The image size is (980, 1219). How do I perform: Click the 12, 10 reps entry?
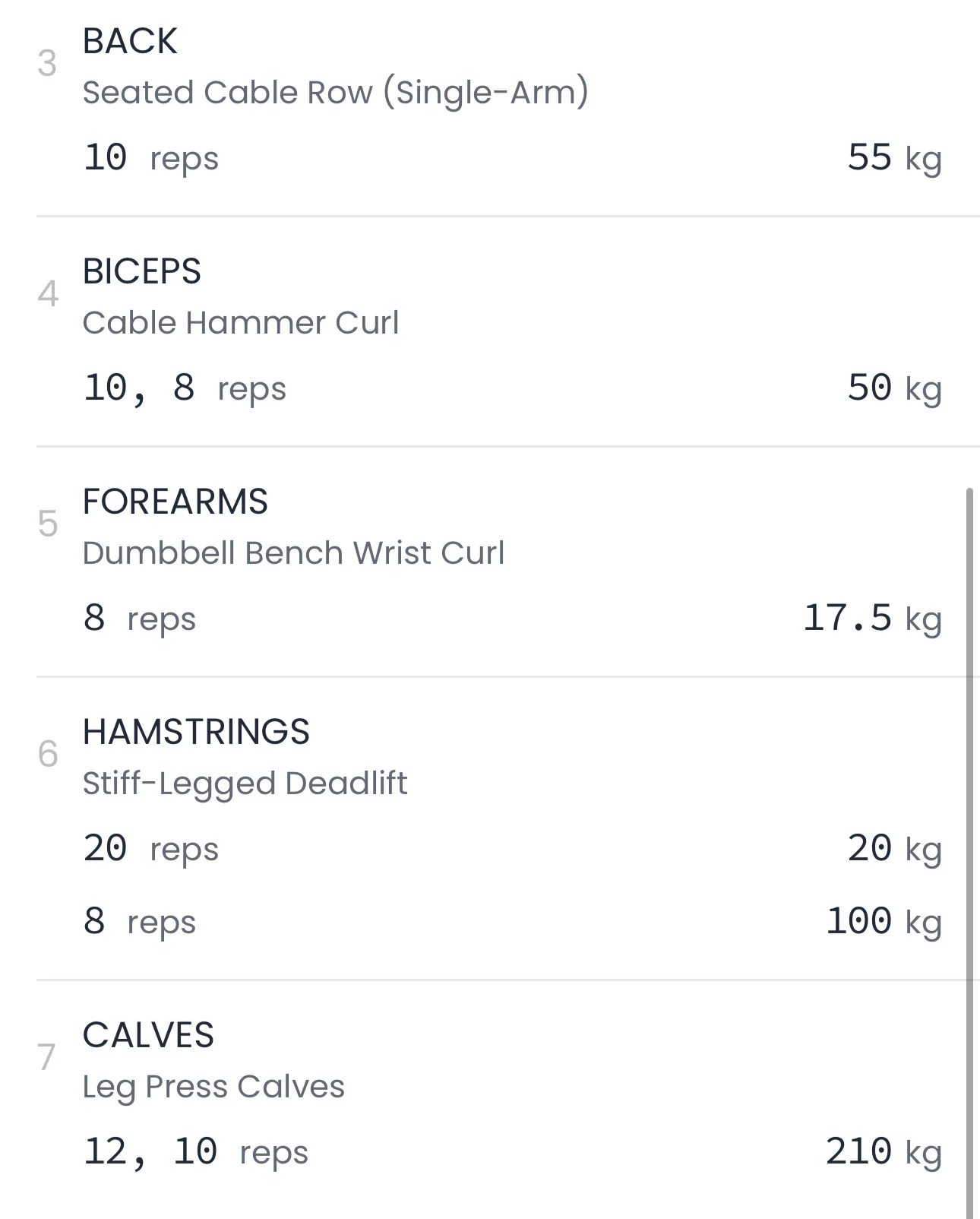click(195, 1152)
